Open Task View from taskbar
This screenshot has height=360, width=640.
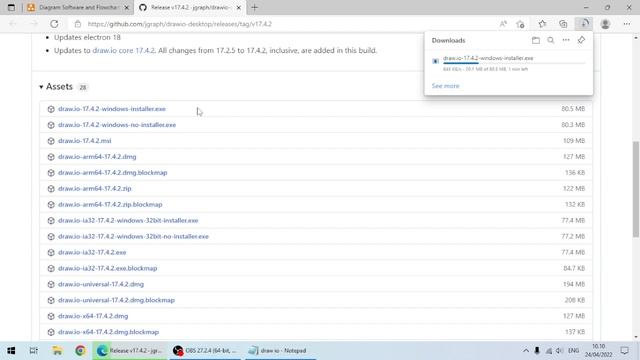[33, 351]
